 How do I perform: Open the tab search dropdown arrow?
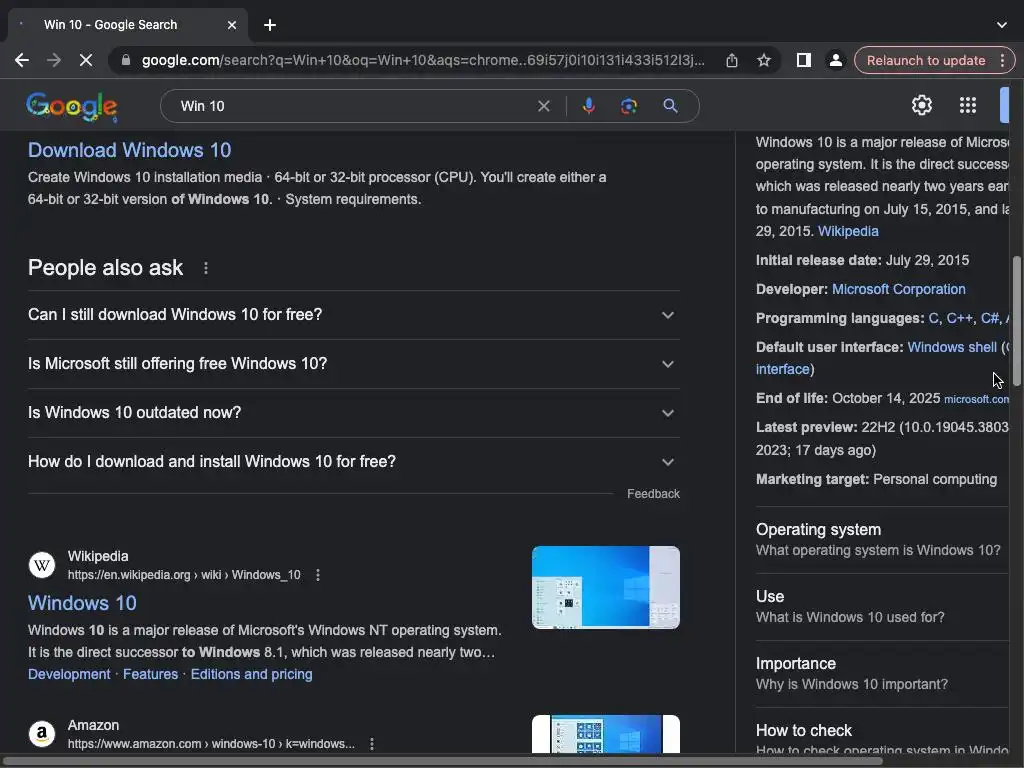1002,25
